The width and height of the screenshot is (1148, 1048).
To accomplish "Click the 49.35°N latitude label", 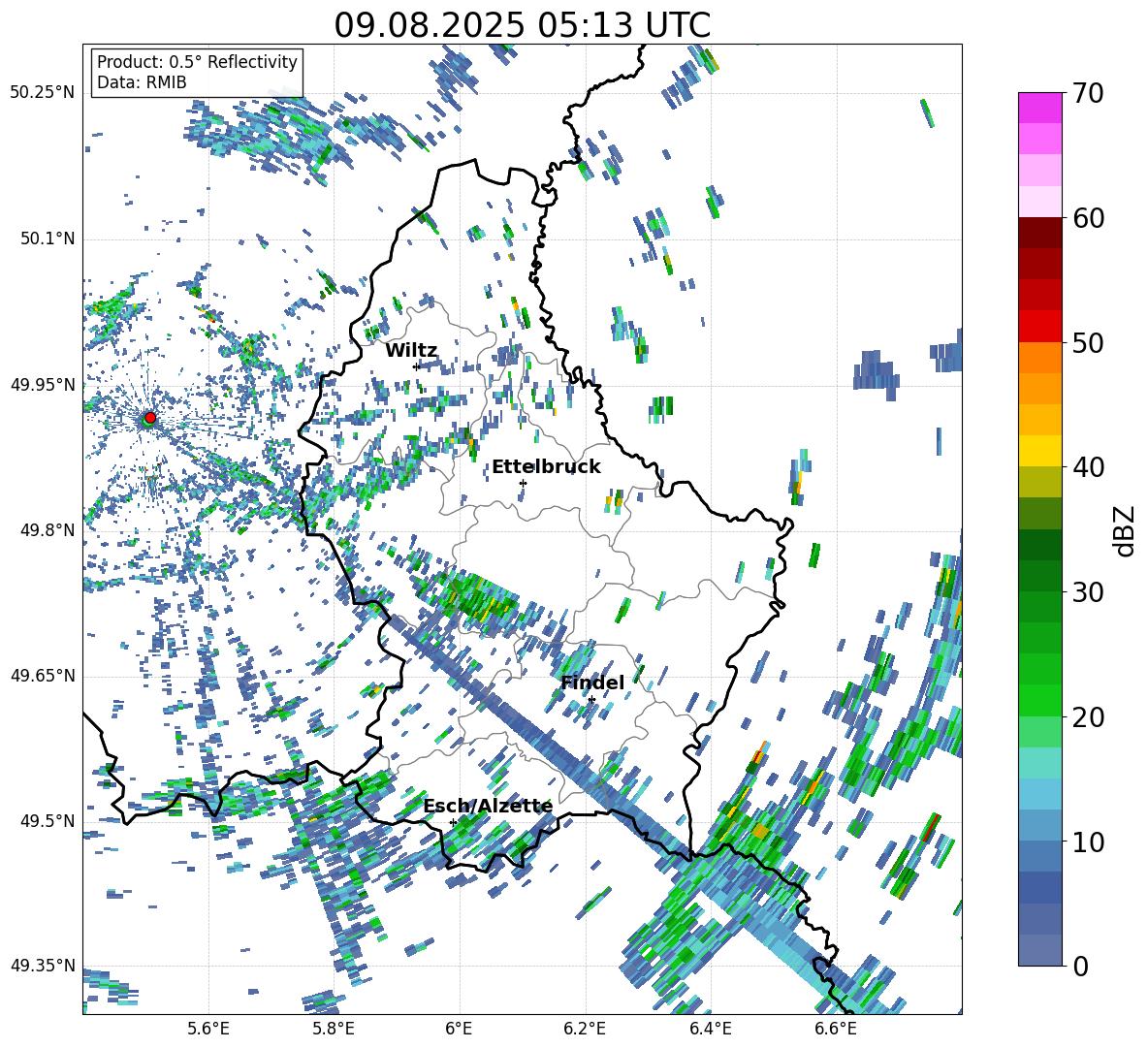I will pyautogui.click(x=43, y=966).
